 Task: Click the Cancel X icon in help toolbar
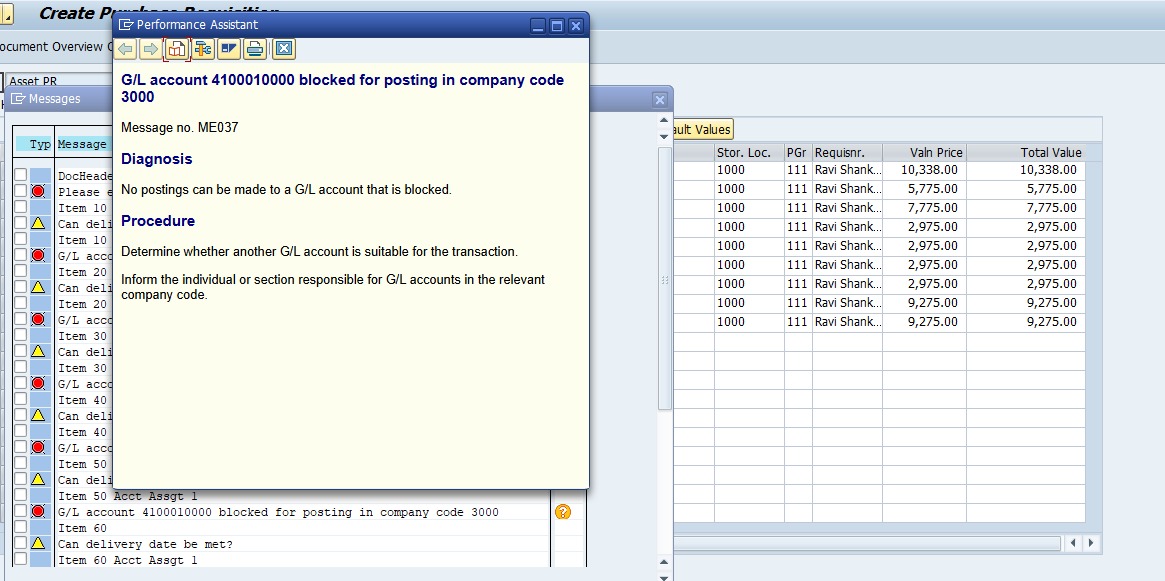[284, 49]
